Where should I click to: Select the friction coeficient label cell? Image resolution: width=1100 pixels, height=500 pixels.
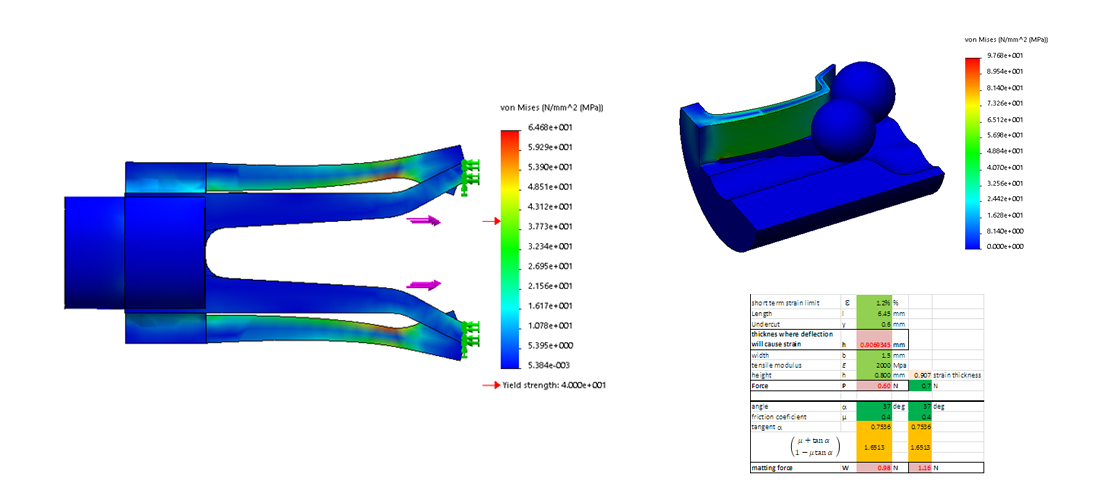click(x=796, y=417)
